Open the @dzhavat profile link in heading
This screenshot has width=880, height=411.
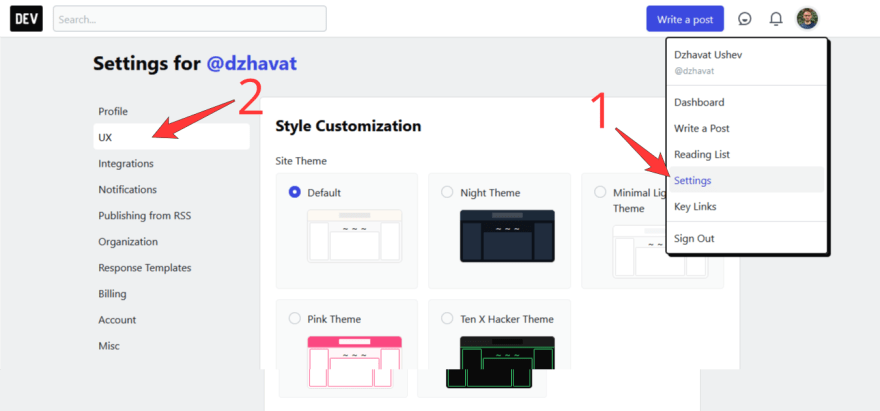pos(251,63)
